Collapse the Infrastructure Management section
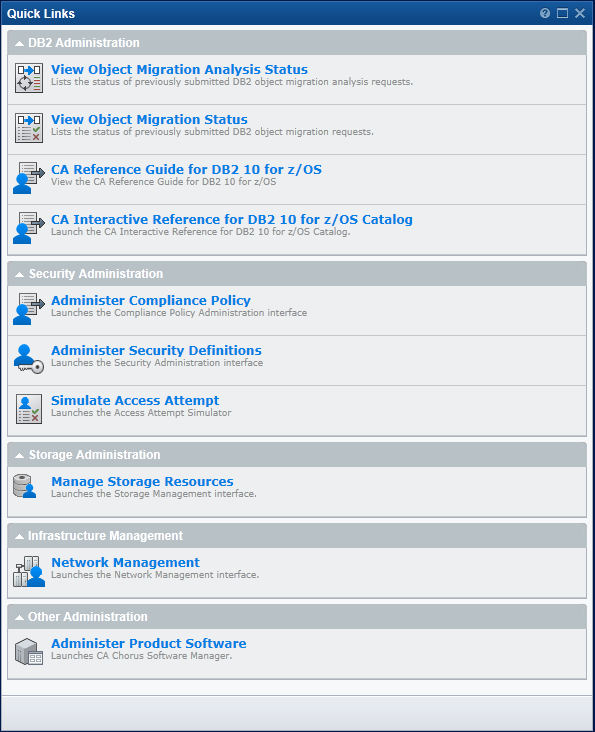The width and height of the screenshot is (595, 732). pos(19,537)
